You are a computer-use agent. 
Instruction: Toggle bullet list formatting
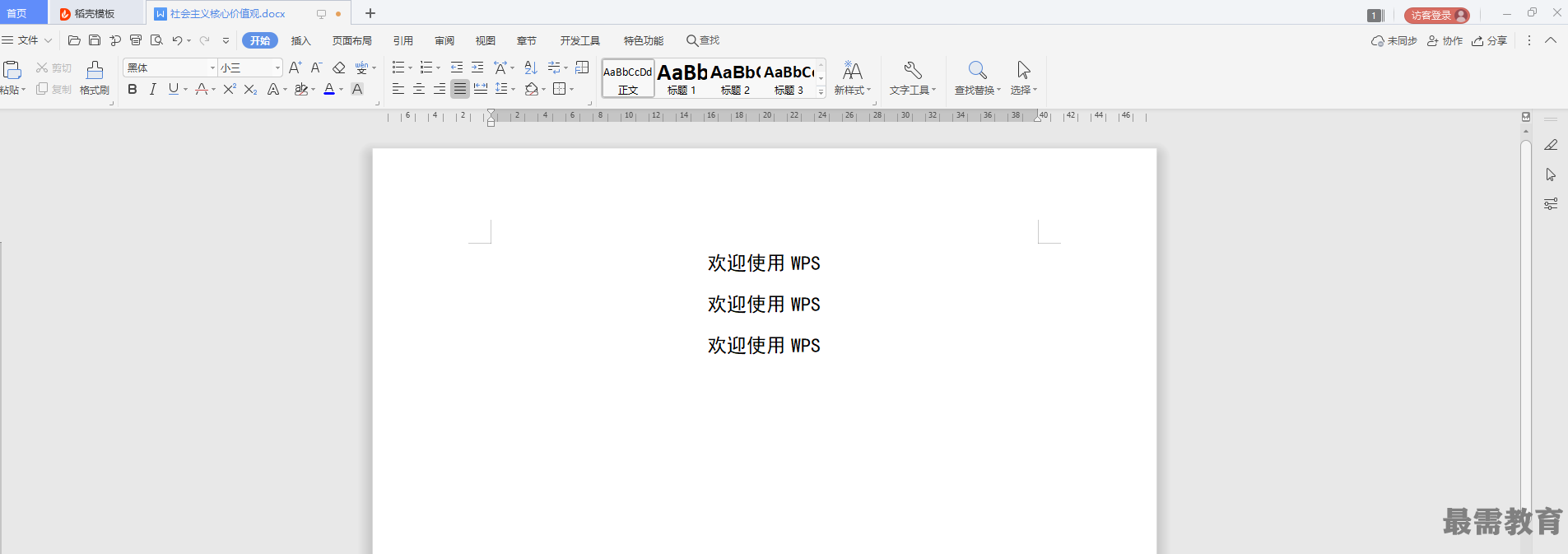pyautogui.click(x=398, y=68)
